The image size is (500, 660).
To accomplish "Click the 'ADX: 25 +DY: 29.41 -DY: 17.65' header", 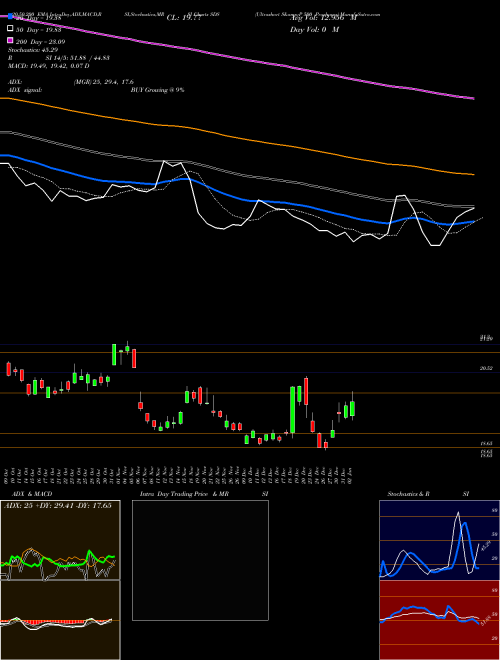I will tap(58, 506).
